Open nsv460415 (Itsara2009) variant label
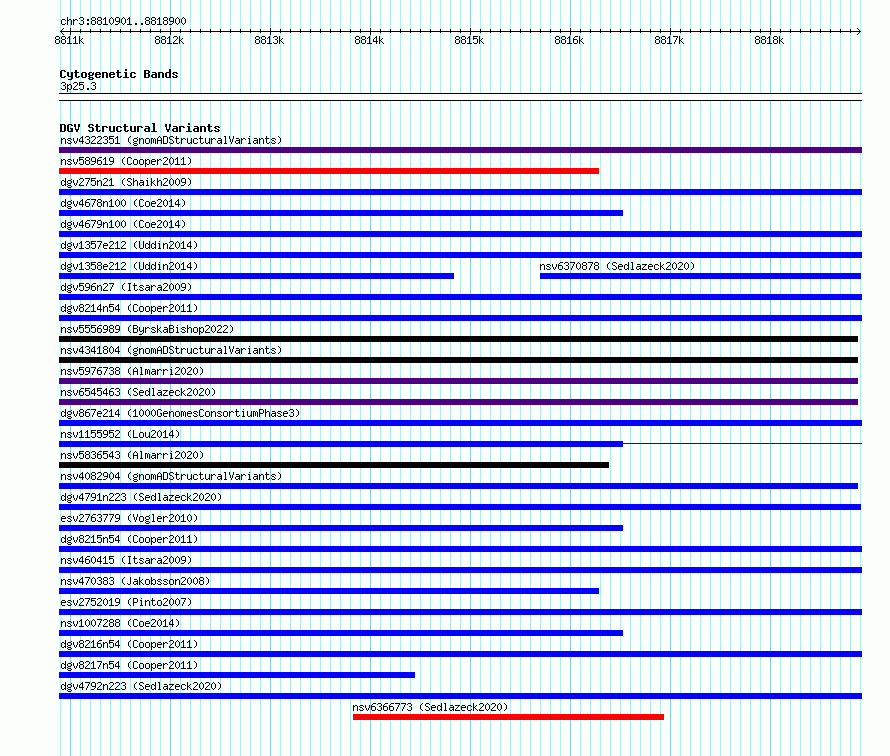Viewport: 890px width, 756px height. click(126, 560)
